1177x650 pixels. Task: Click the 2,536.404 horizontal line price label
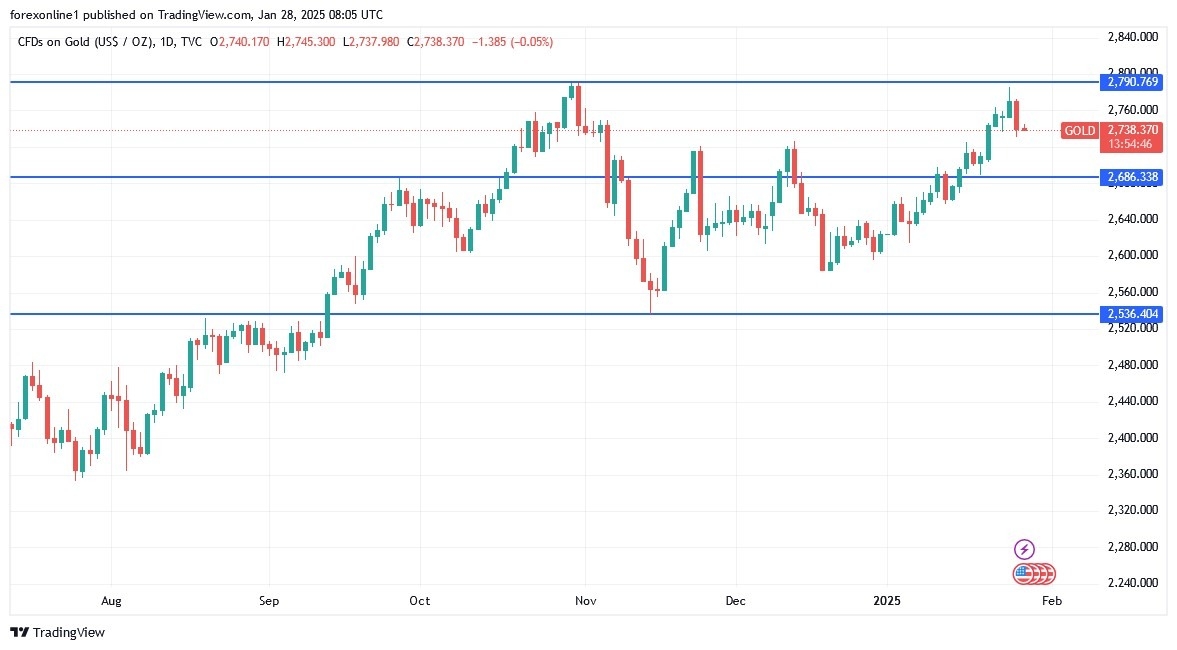point(1132,314)
